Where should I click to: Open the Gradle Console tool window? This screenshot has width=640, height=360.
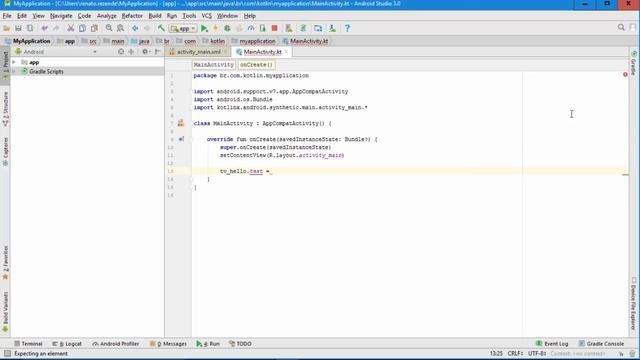(601, 344)
